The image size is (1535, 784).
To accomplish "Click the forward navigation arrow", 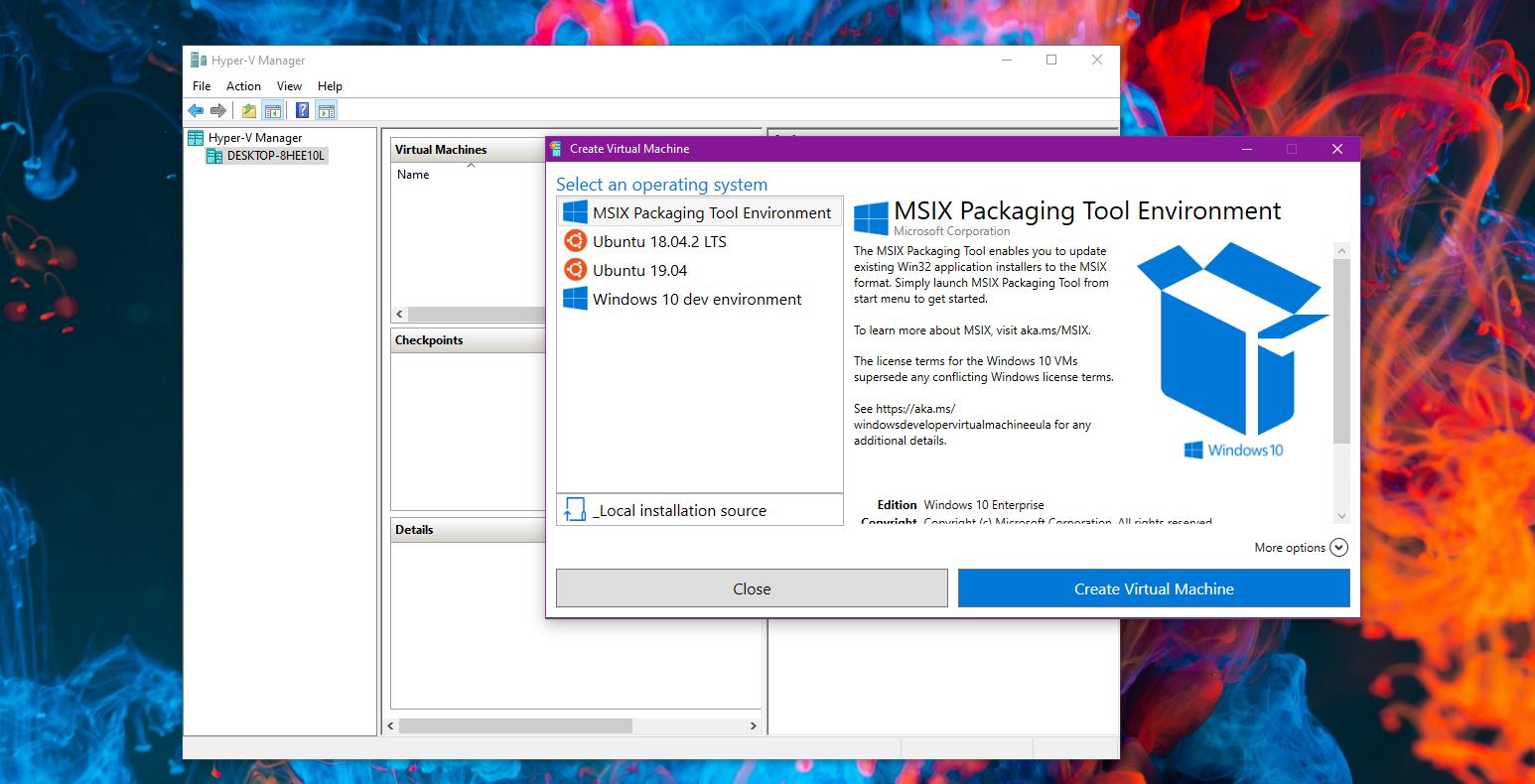I will coord(218,109).
